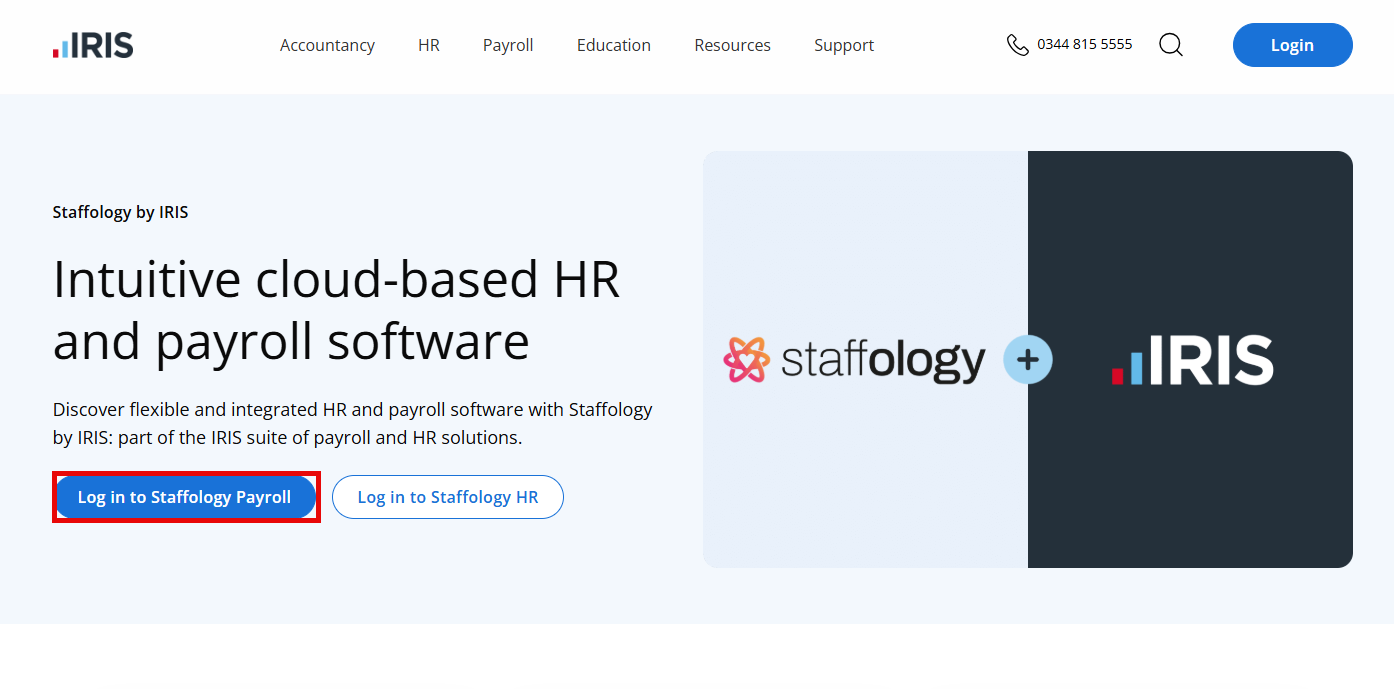Open the Accountancy menu
This screenshot has height=689, width=1394.
point(327,45)
